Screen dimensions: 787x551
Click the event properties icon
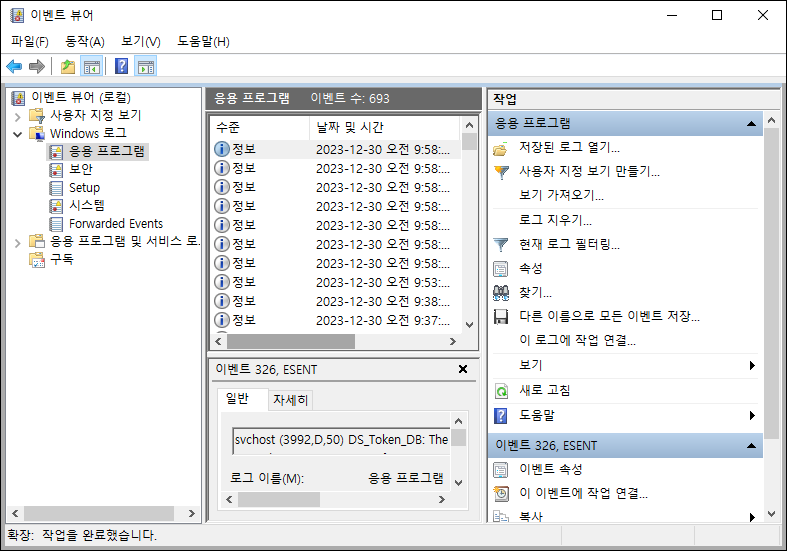(501, 470)
